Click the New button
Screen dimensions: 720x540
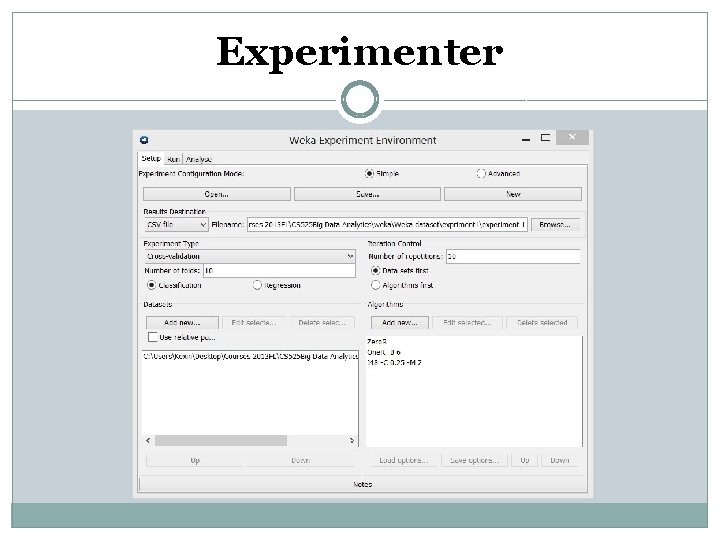[513, 194]
